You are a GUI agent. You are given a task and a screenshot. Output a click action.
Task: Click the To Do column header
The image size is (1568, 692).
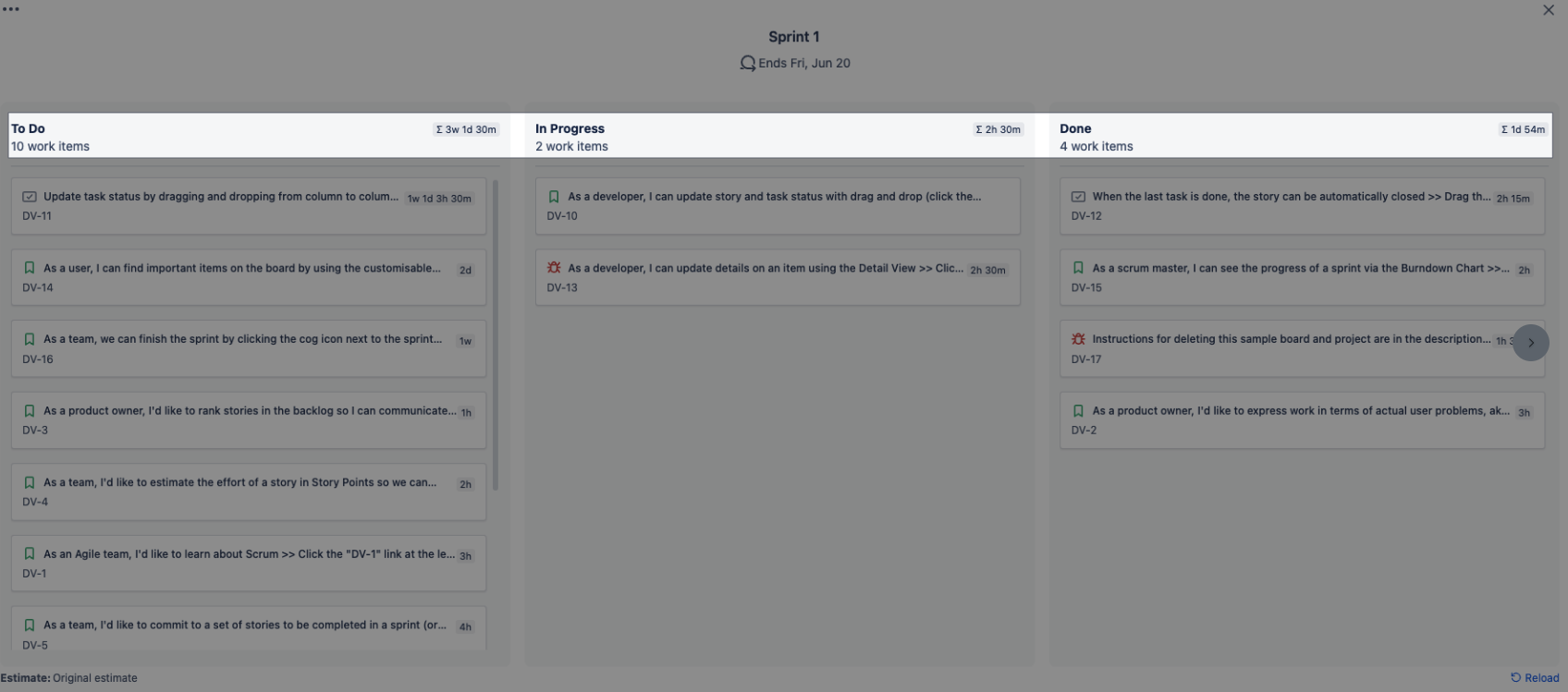point(28,128)
